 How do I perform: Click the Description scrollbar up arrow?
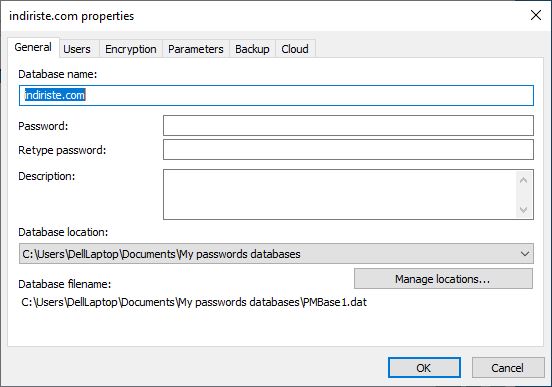523,180
